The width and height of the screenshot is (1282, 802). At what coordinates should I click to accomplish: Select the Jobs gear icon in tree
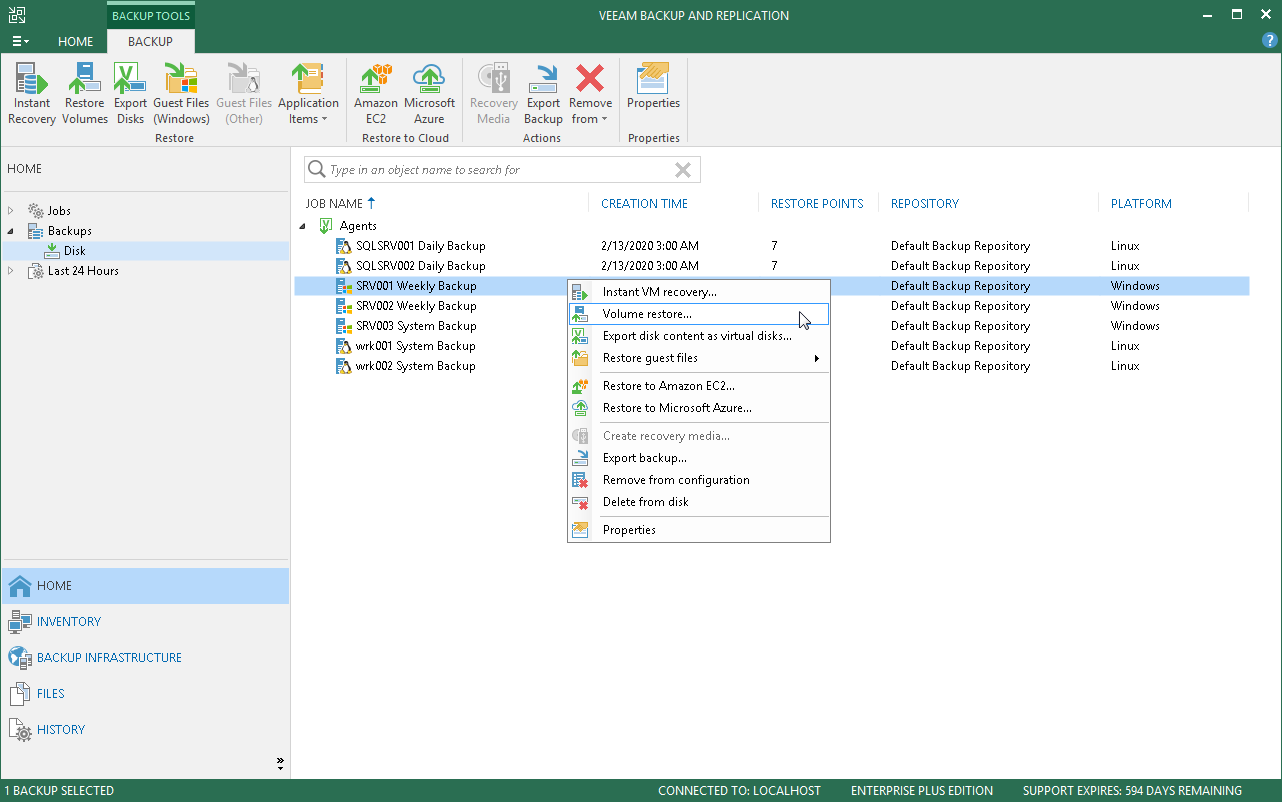pos(36,211)
